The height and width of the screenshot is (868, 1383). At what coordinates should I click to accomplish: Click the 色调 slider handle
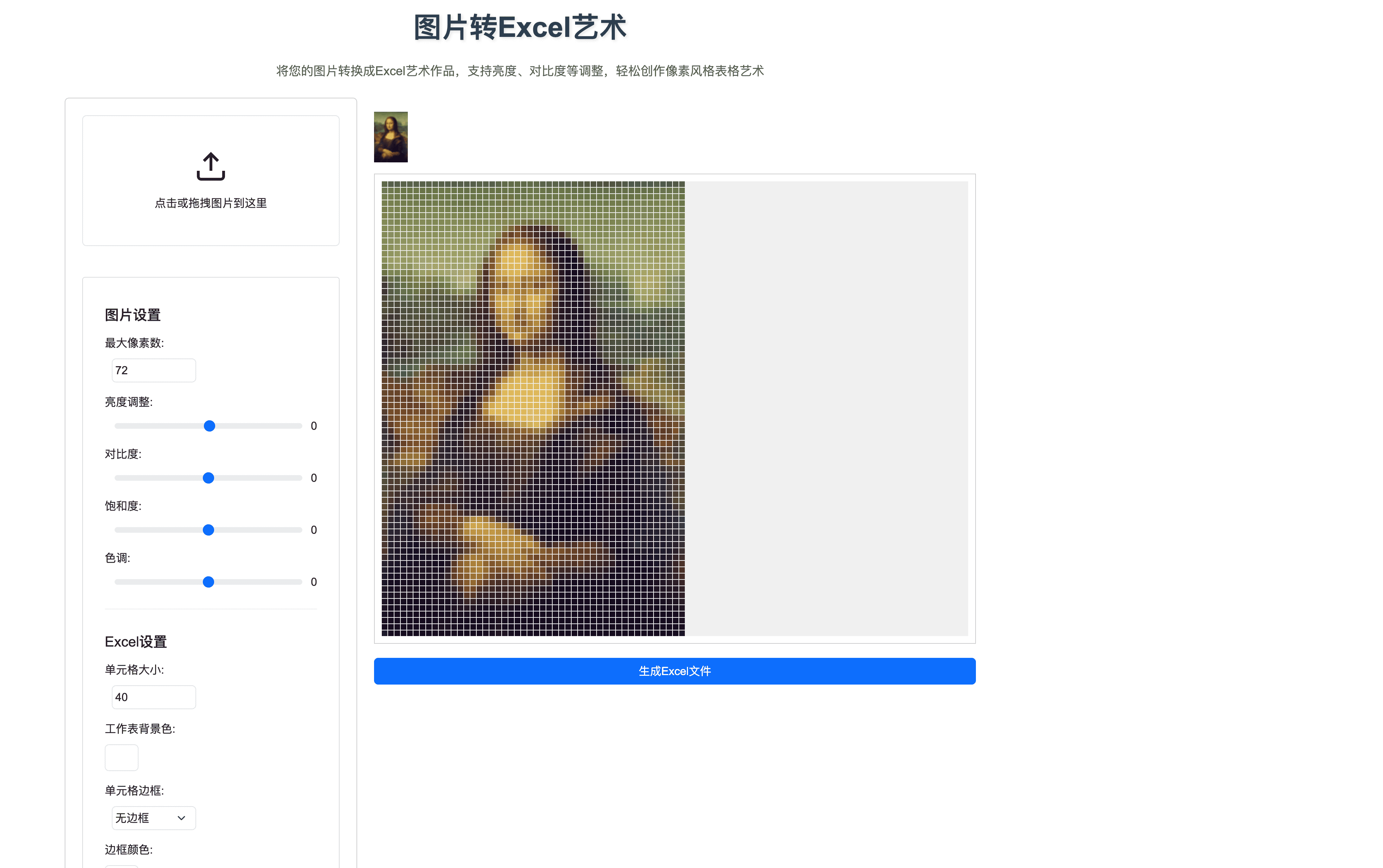(208, 582)
